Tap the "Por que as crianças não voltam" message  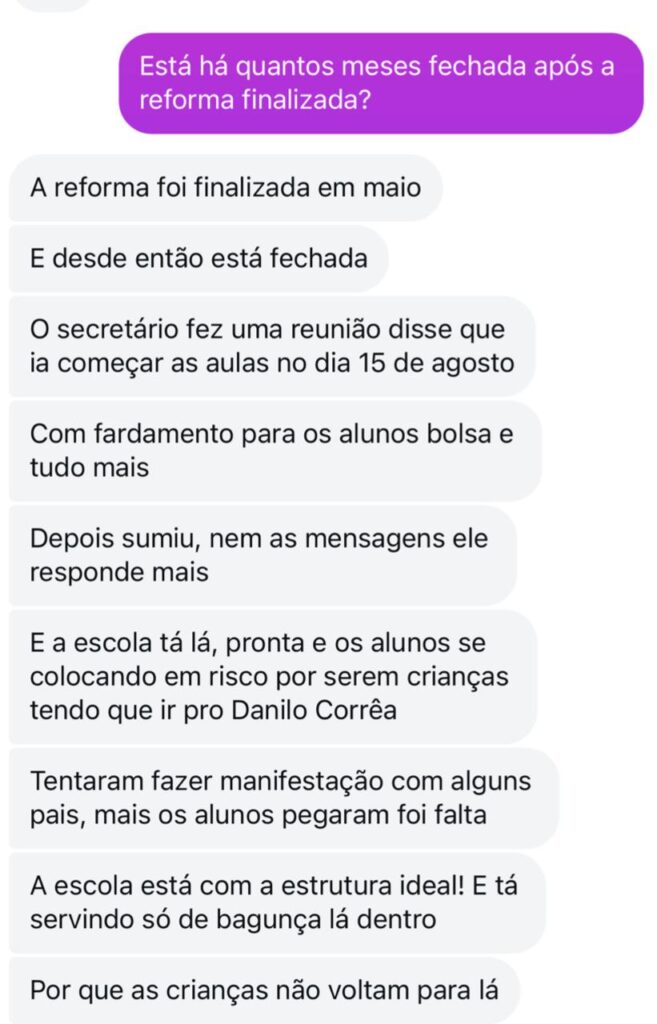264,991
